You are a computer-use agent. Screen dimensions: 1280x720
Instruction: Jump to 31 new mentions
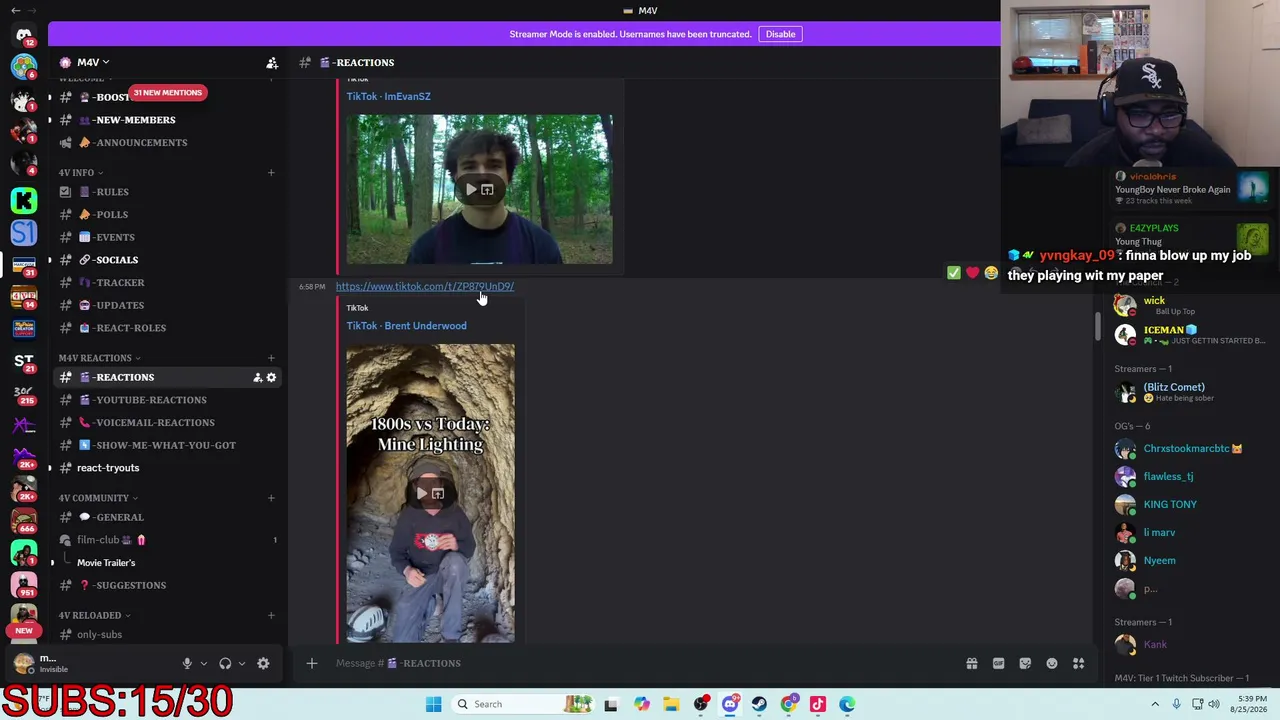click(167, 93)
